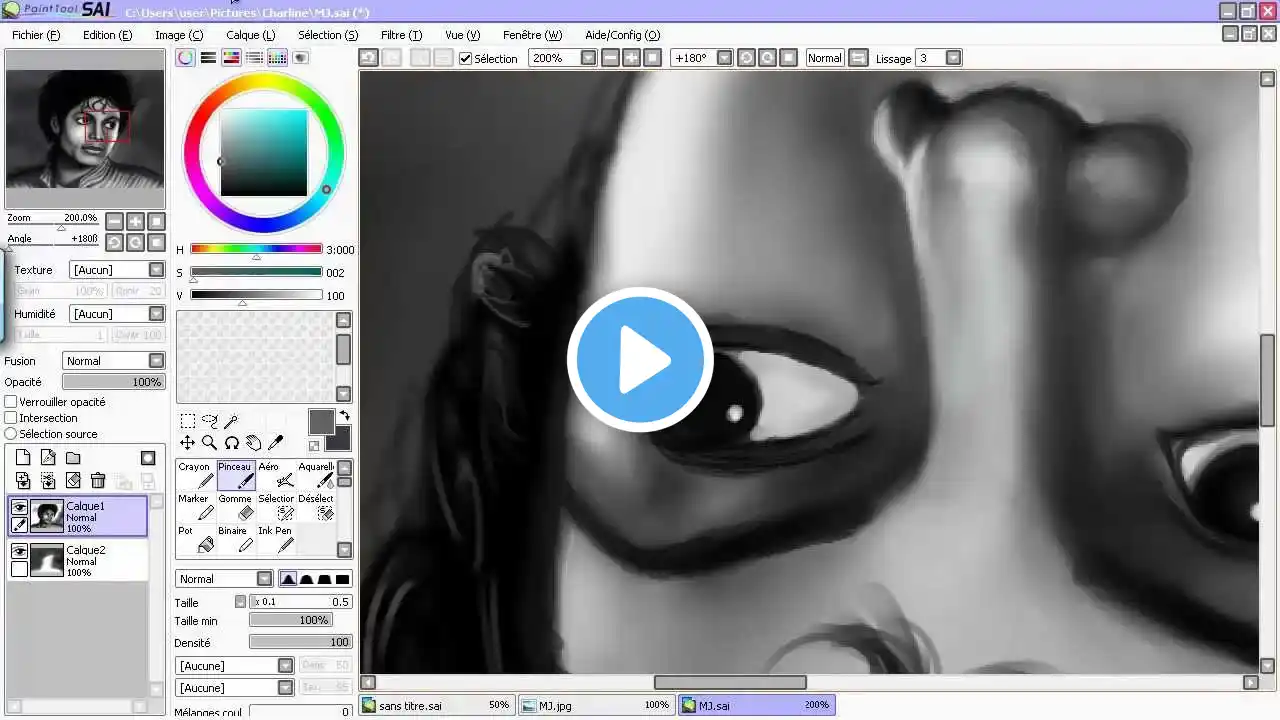The height and width of the screenshot is (720, 1280).
Task: Create a new normal layer
Action: point(23,458)
